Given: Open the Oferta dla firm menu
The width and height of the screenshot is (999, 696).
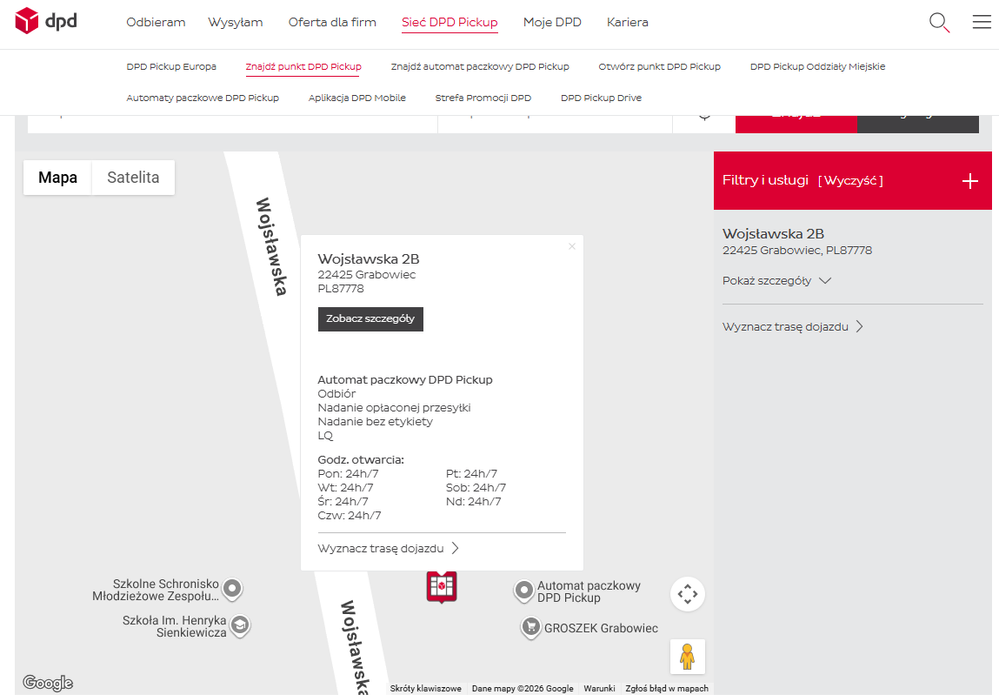Looking at the screenshot, I should (x=332, y=22).
